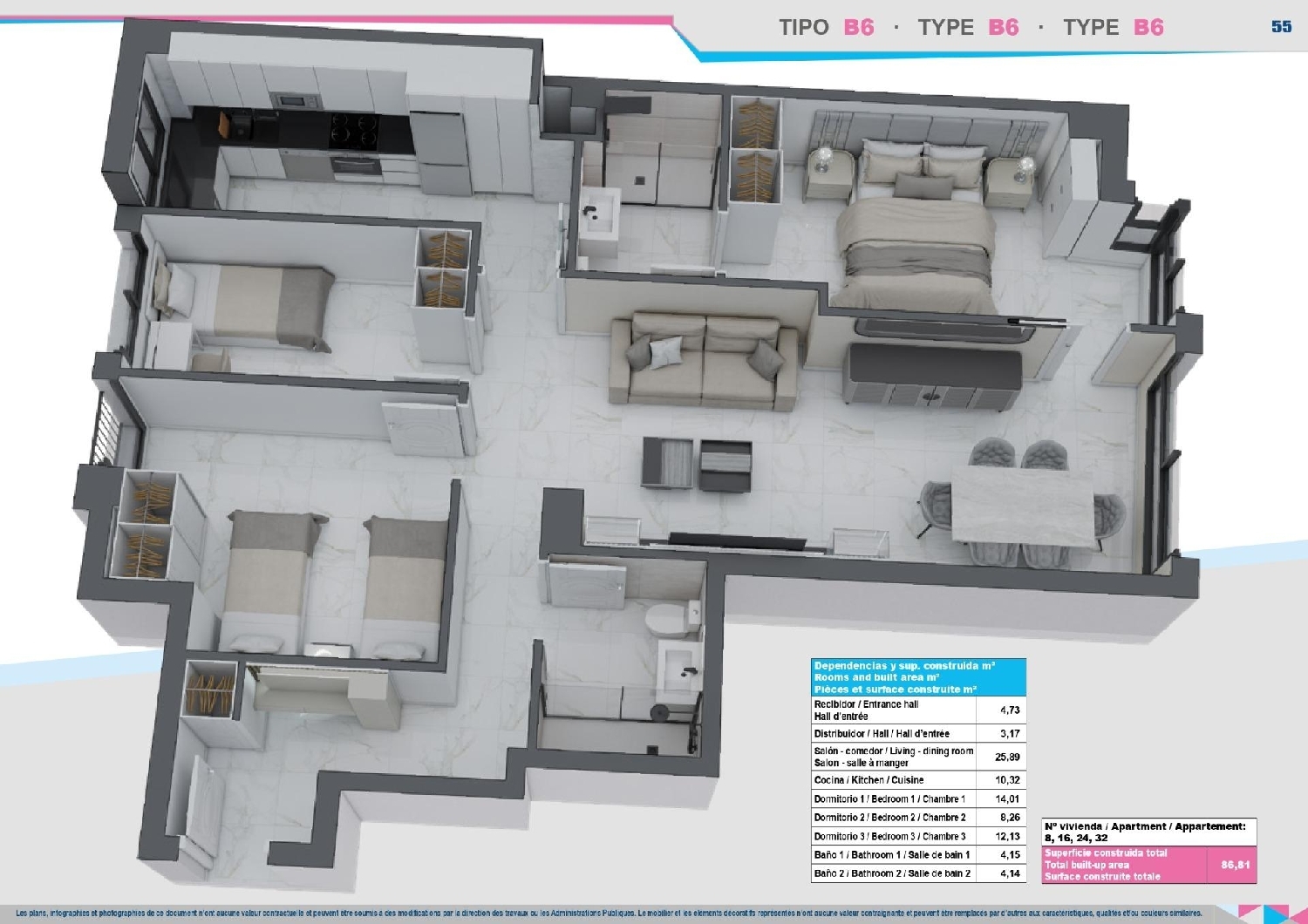
Task: Click the value 4,73
Action: [x=1010, y=710]
